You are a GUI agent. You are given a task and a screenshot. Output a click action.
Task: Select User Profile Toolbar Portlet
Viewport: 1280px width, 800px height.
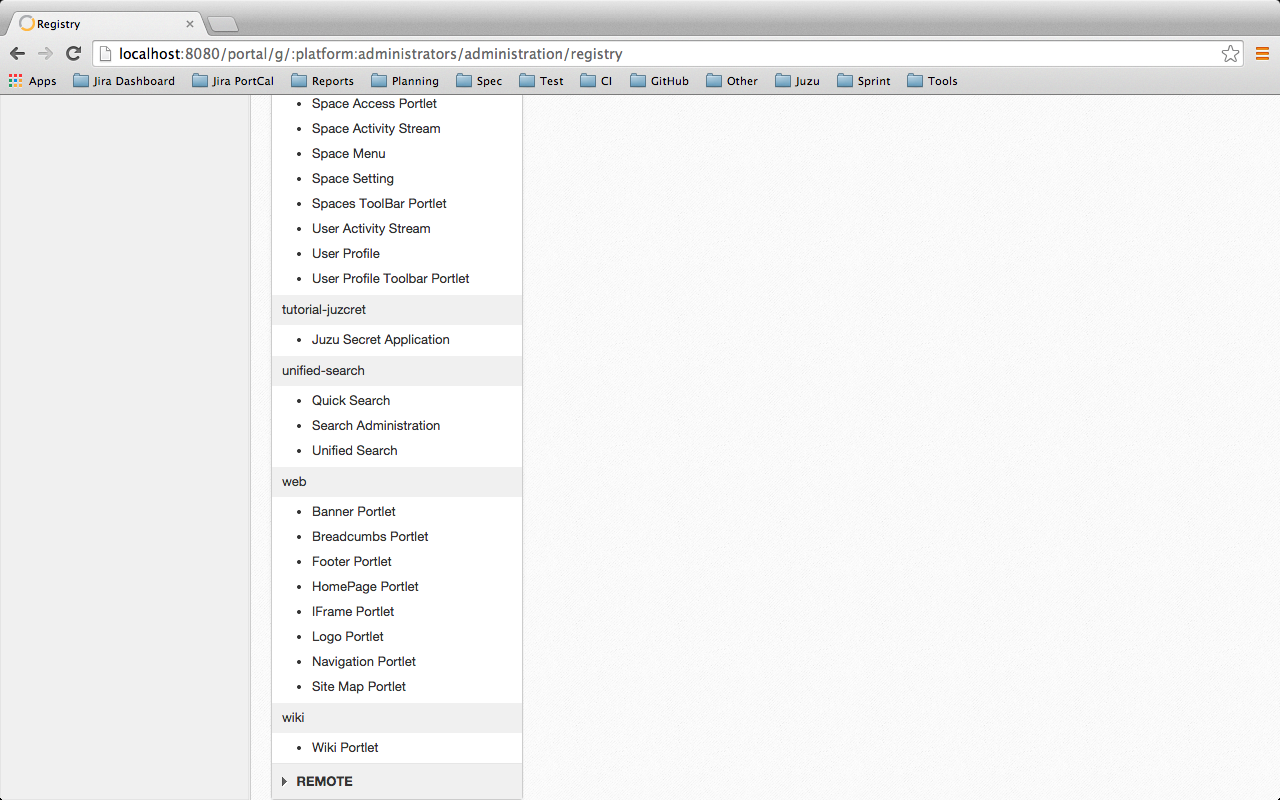point(391,279)
